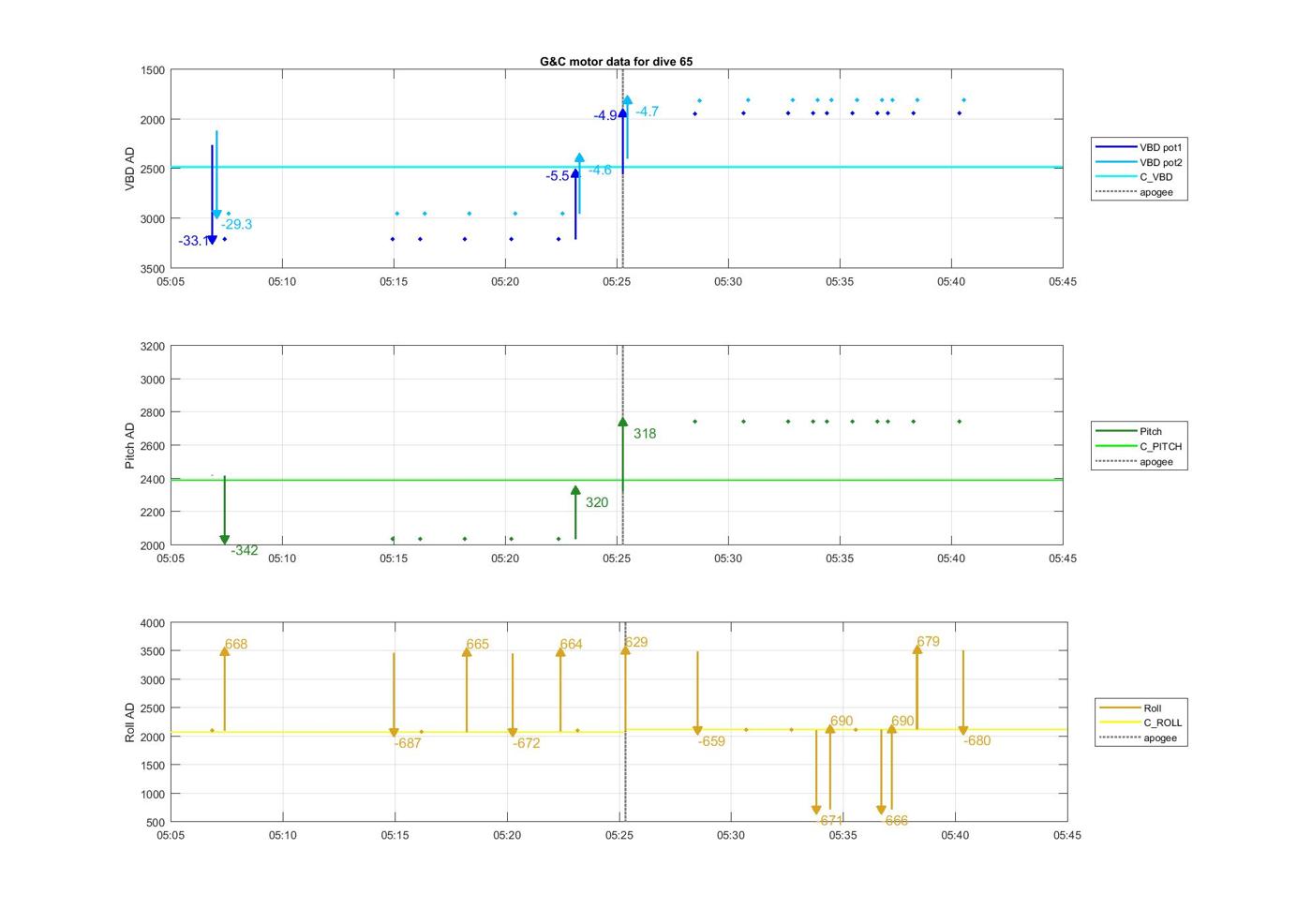This screenshot has height=924, width=1312.
Task: Click the '679' roll data label
Action: pos(928,642)
